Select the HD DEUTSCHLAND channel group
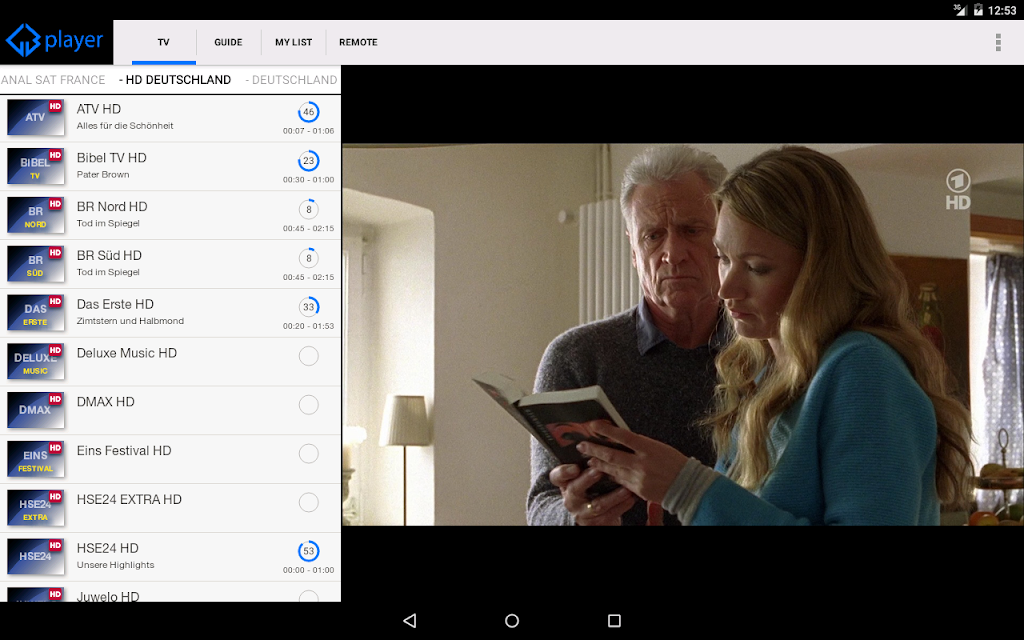This screenshot has width=1024, height=640. pyautogui.click(x=175, y=80)
